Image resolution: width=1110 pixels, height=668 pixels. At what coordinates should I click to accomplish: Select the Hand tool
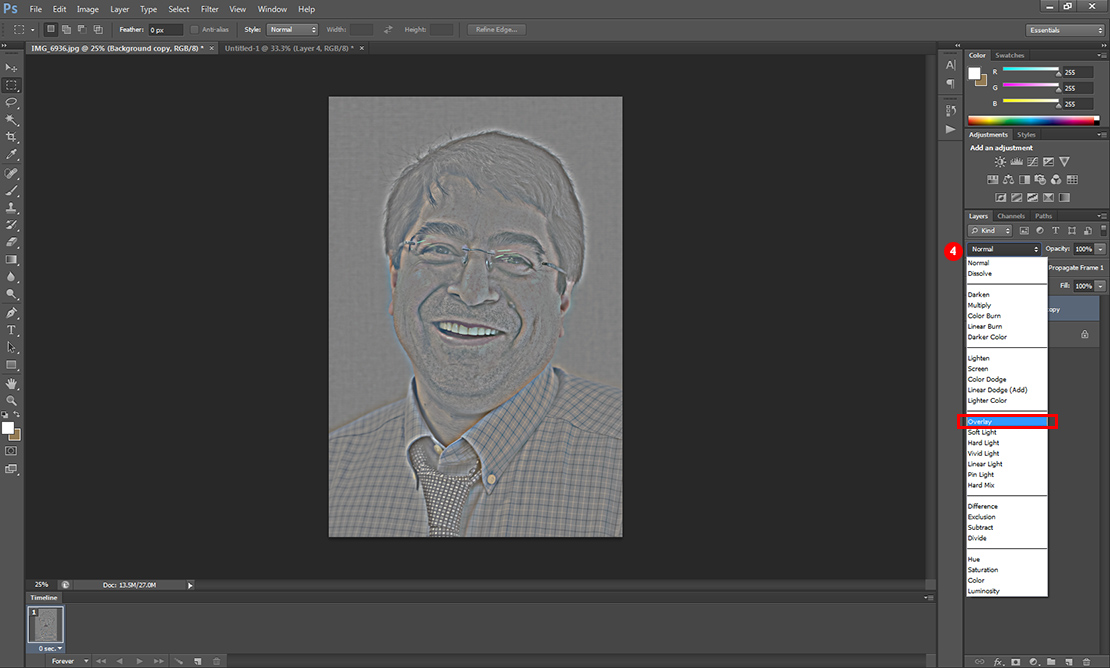click(11, 384)
